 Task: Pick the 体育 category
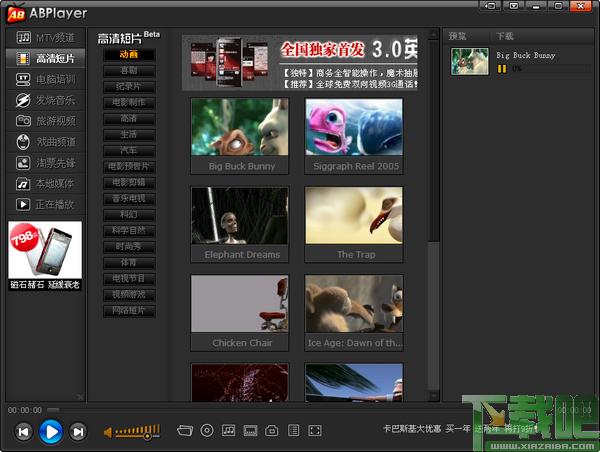[129, 263]
